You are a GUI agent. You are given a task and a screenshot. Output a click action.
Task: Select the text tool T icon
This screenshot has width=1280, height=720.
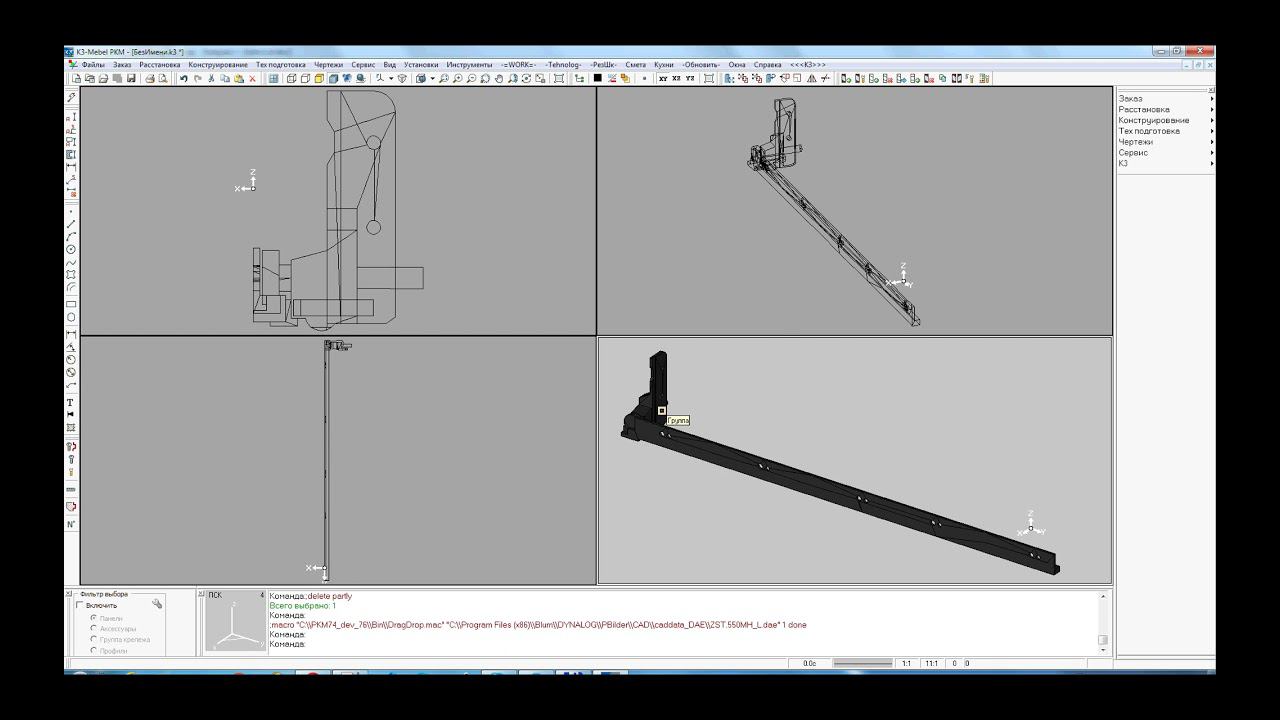click(x=70, y=402)
